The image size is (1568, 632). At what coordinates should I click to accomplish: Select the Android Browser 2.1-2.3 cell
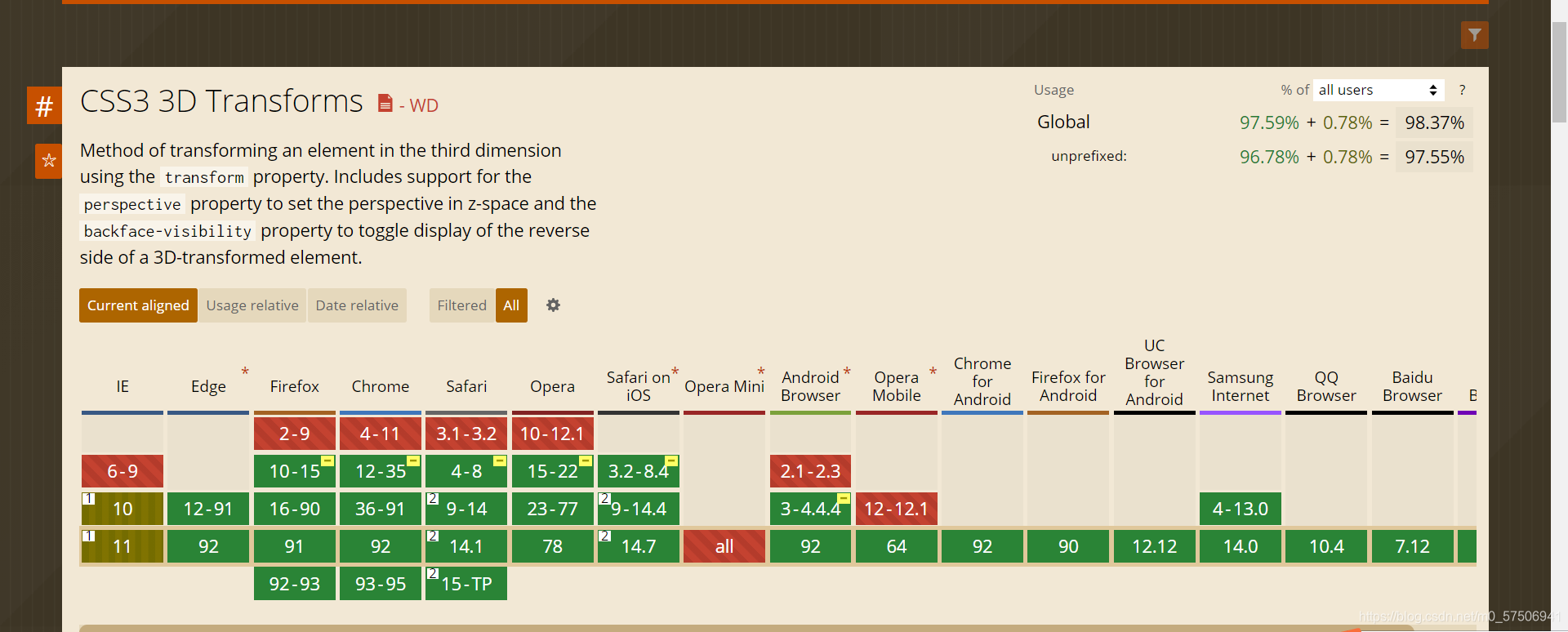[810, 471]
